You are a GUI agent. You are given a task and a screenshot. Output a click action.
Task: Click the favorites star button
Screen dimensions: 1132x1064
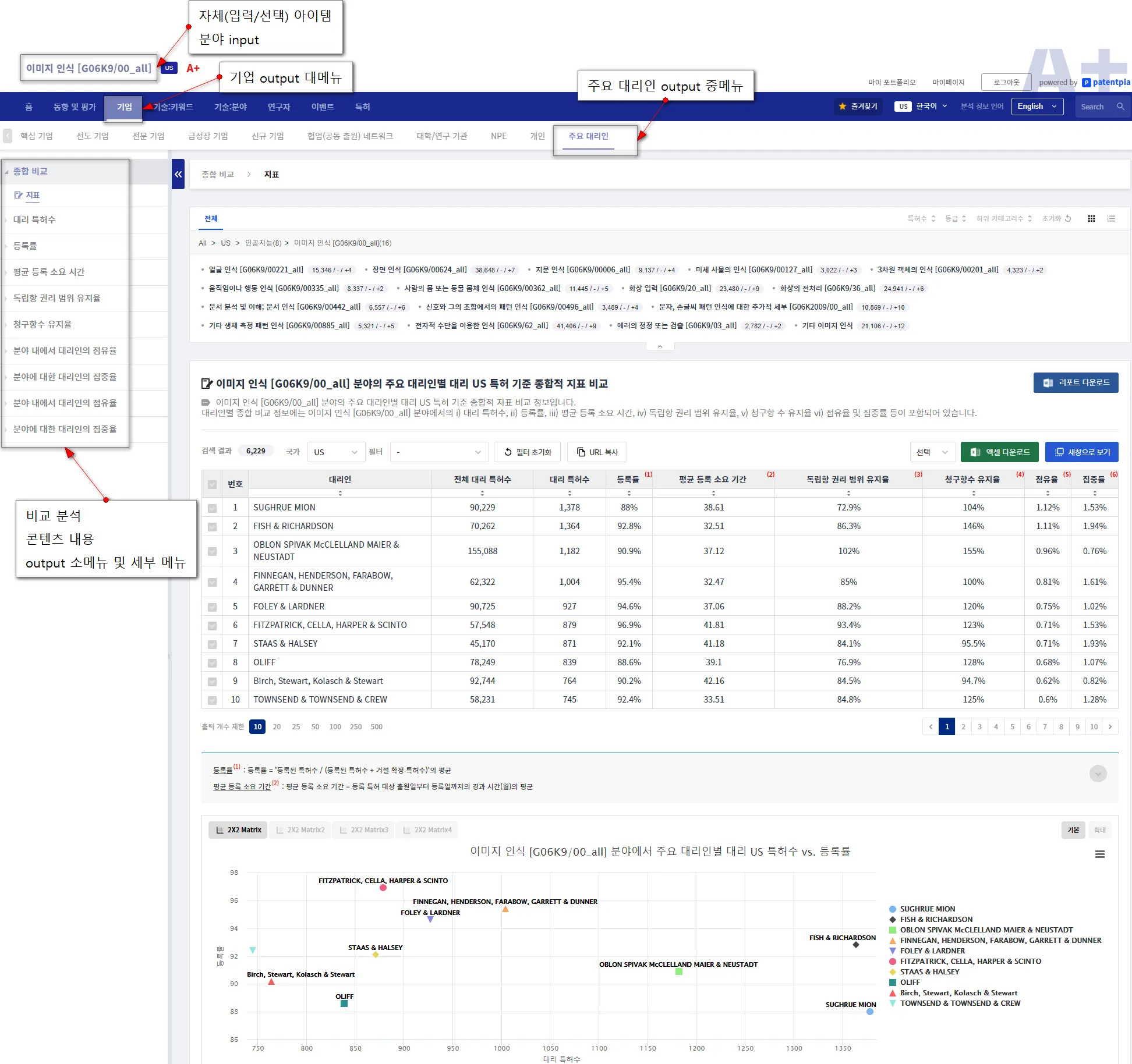(x=858, y=107)
